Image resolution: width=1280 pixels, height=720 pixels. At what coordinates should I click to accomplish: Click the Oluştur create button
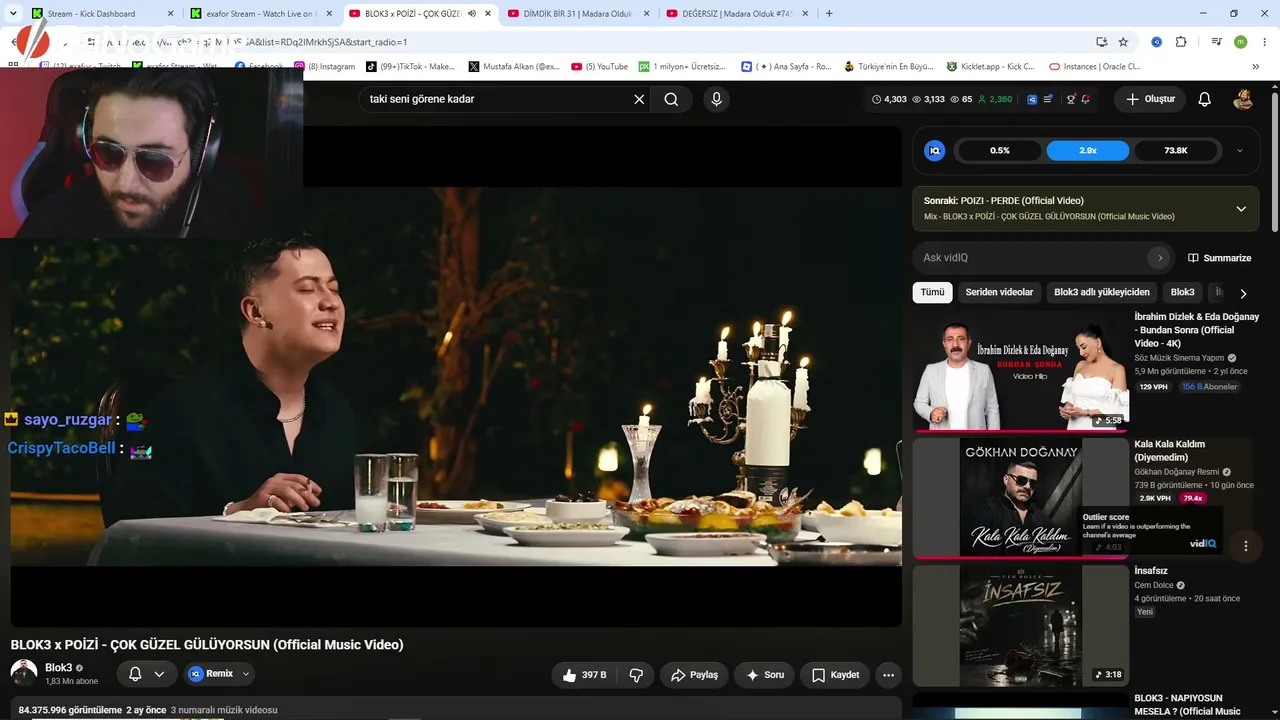pos(1150,99)
